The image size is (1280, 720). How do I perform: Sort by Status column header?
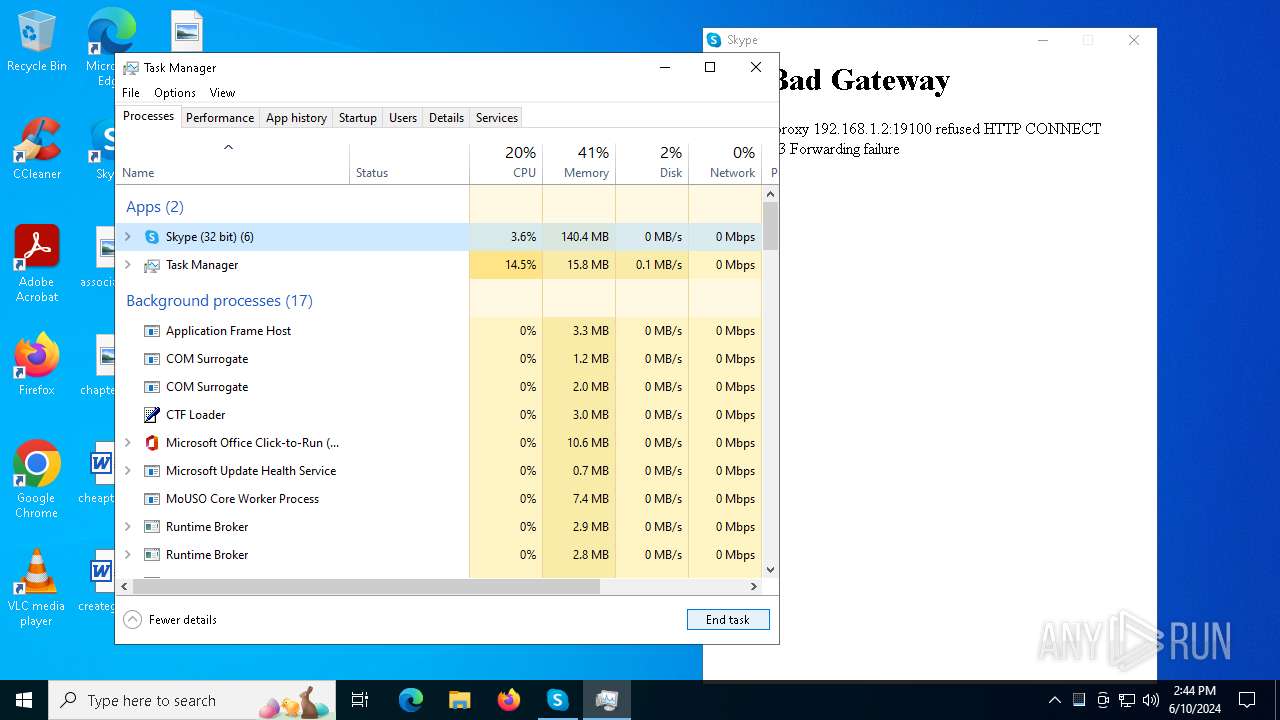point(410,163)
